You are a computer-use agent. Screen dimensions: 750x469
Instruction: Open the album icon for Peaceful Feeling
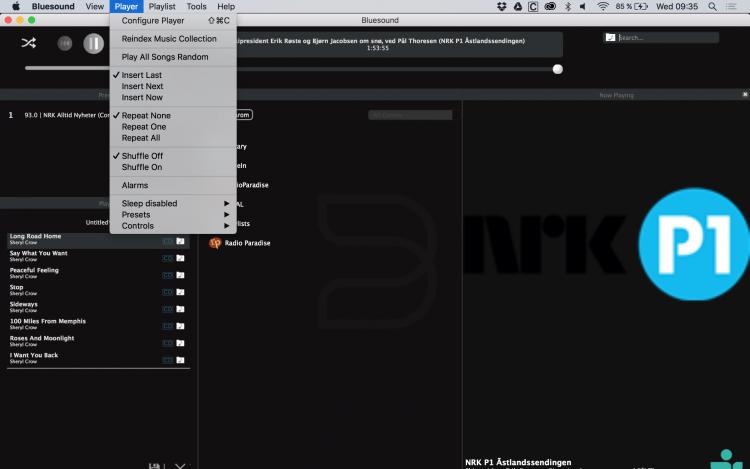180,275
